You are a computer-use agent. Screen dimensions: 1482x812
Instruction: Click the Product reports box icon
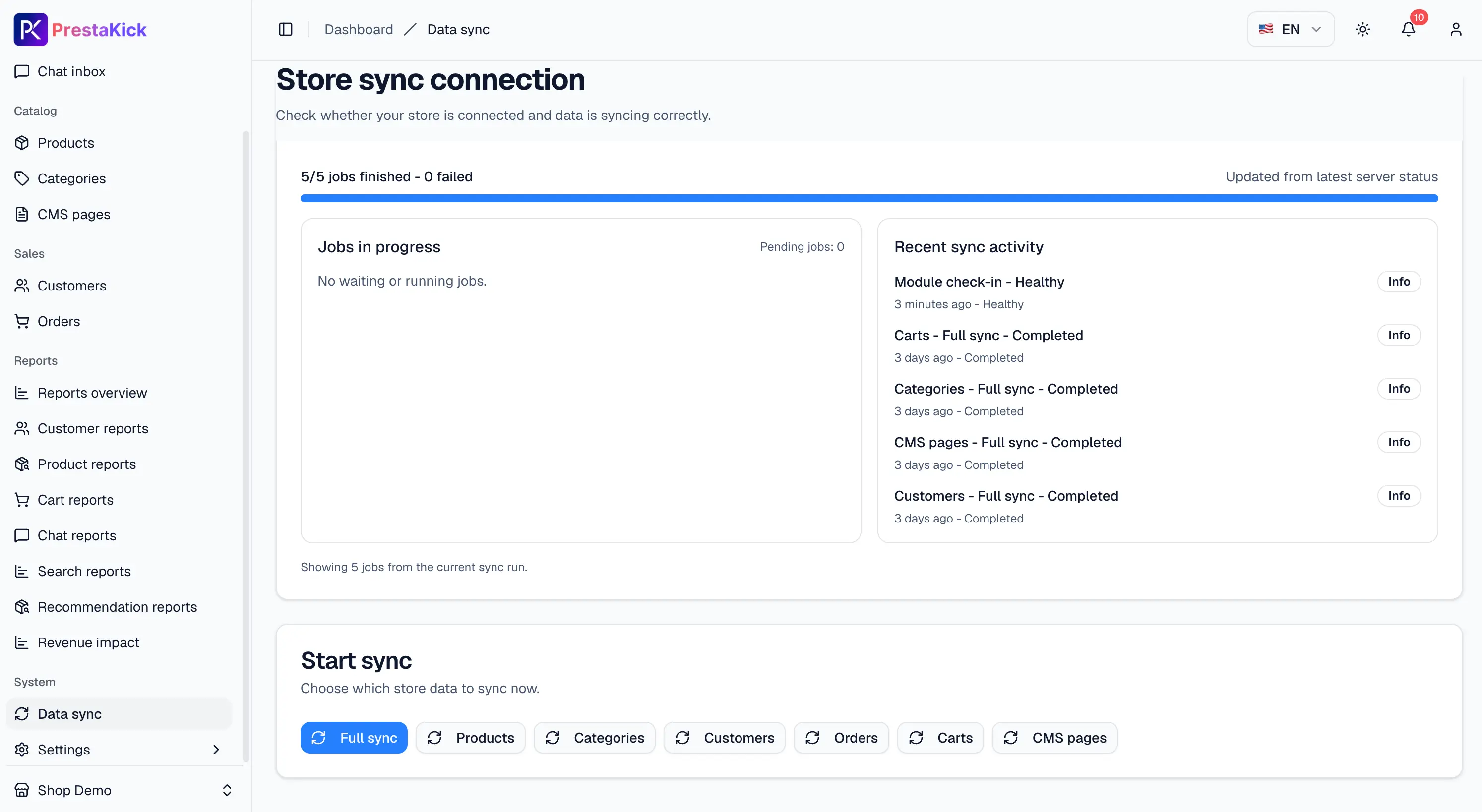point(22,464)
